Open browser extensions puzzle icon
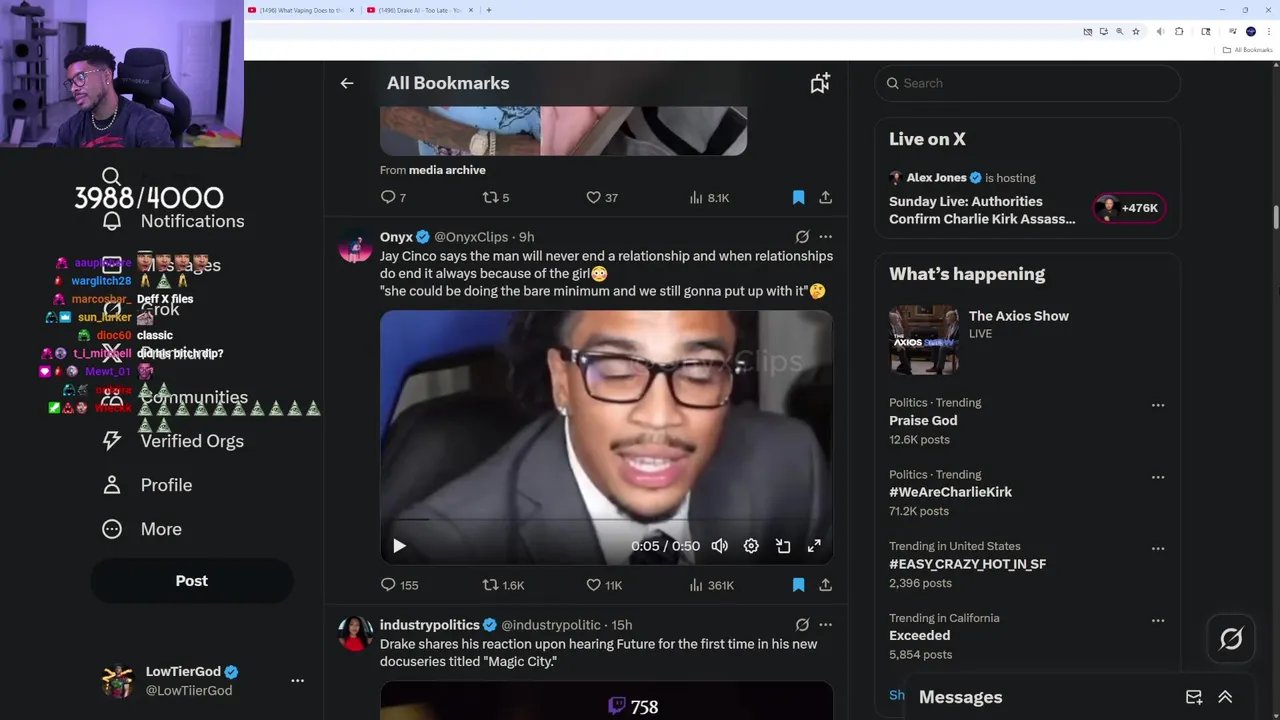The height and width of the screenshot is (720, 1280). [x=1179, y=32]
